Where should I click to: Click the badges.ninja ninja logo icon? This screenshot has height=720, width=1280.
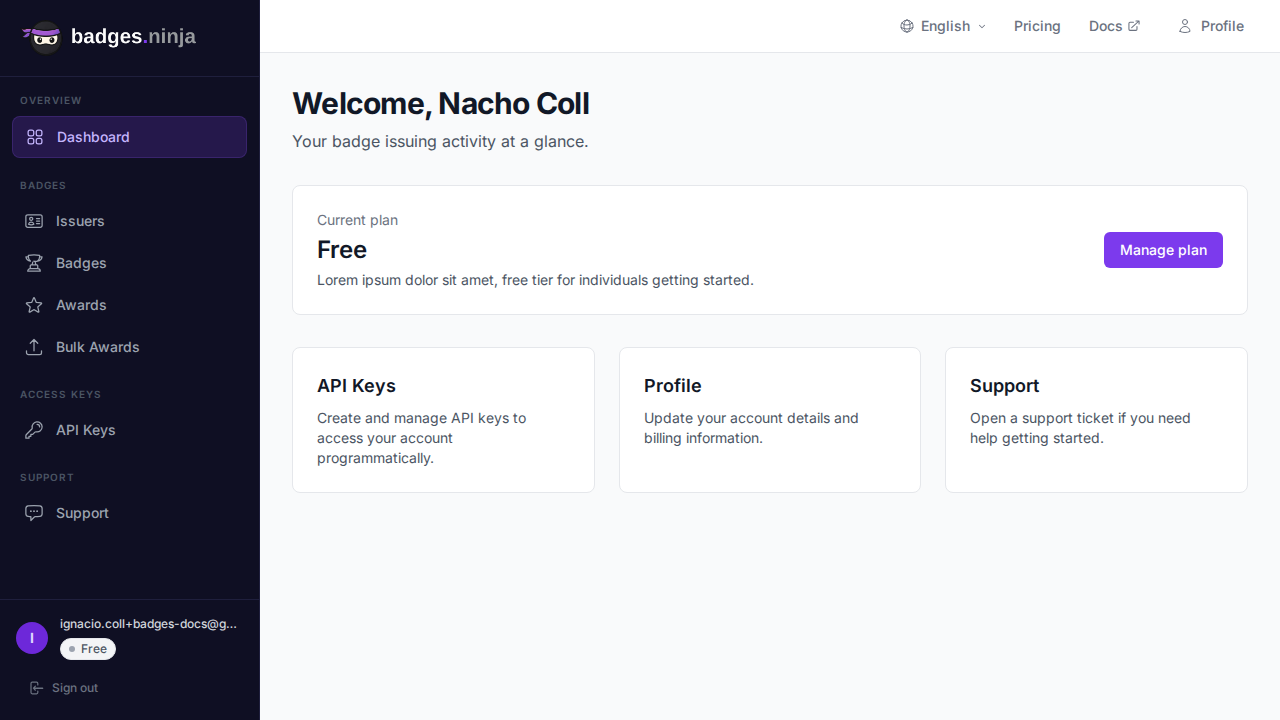point(43,37)
